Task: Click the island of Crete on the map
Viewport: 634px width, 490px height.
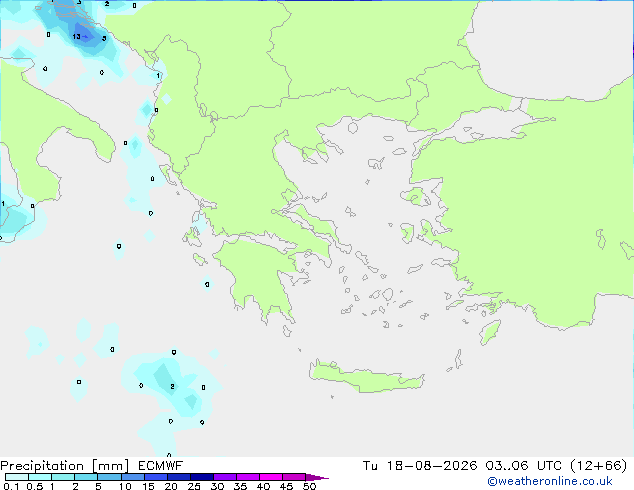Action: [x=364, y=377]
